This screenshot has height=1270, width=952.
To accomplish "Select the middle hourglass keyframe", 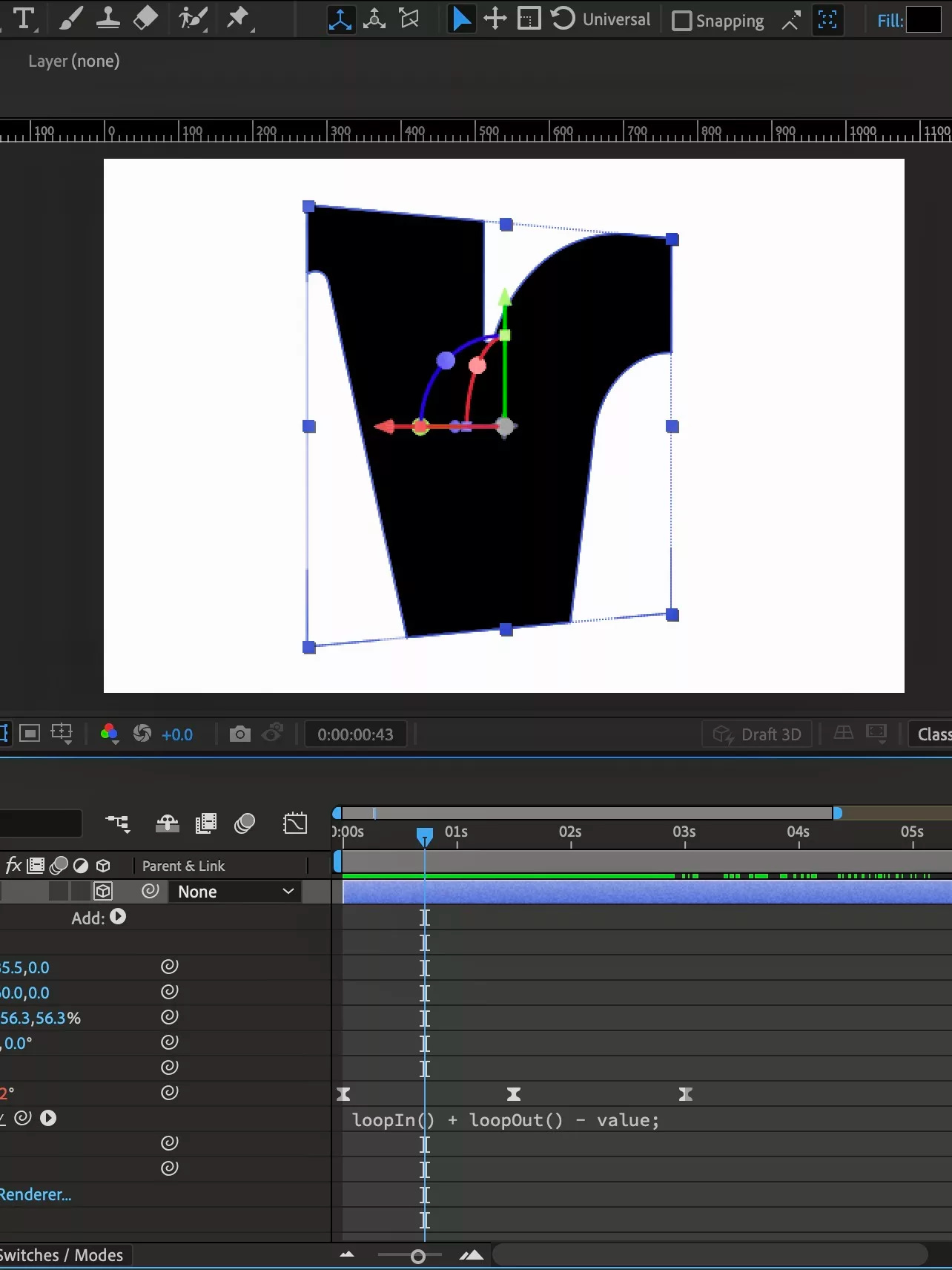I will (x=514, y=1093).
